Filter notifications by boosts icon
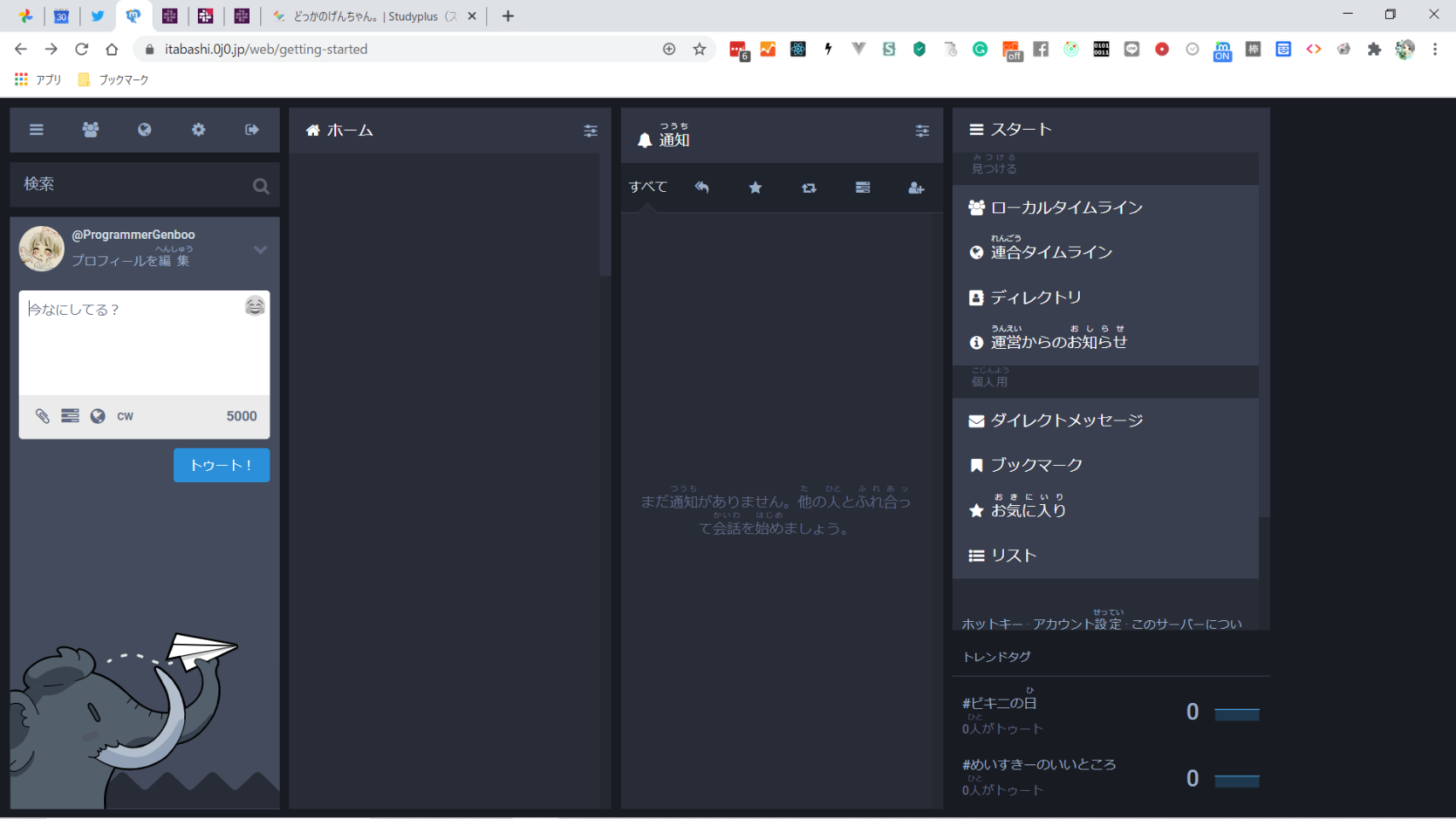 coord(809,188)
